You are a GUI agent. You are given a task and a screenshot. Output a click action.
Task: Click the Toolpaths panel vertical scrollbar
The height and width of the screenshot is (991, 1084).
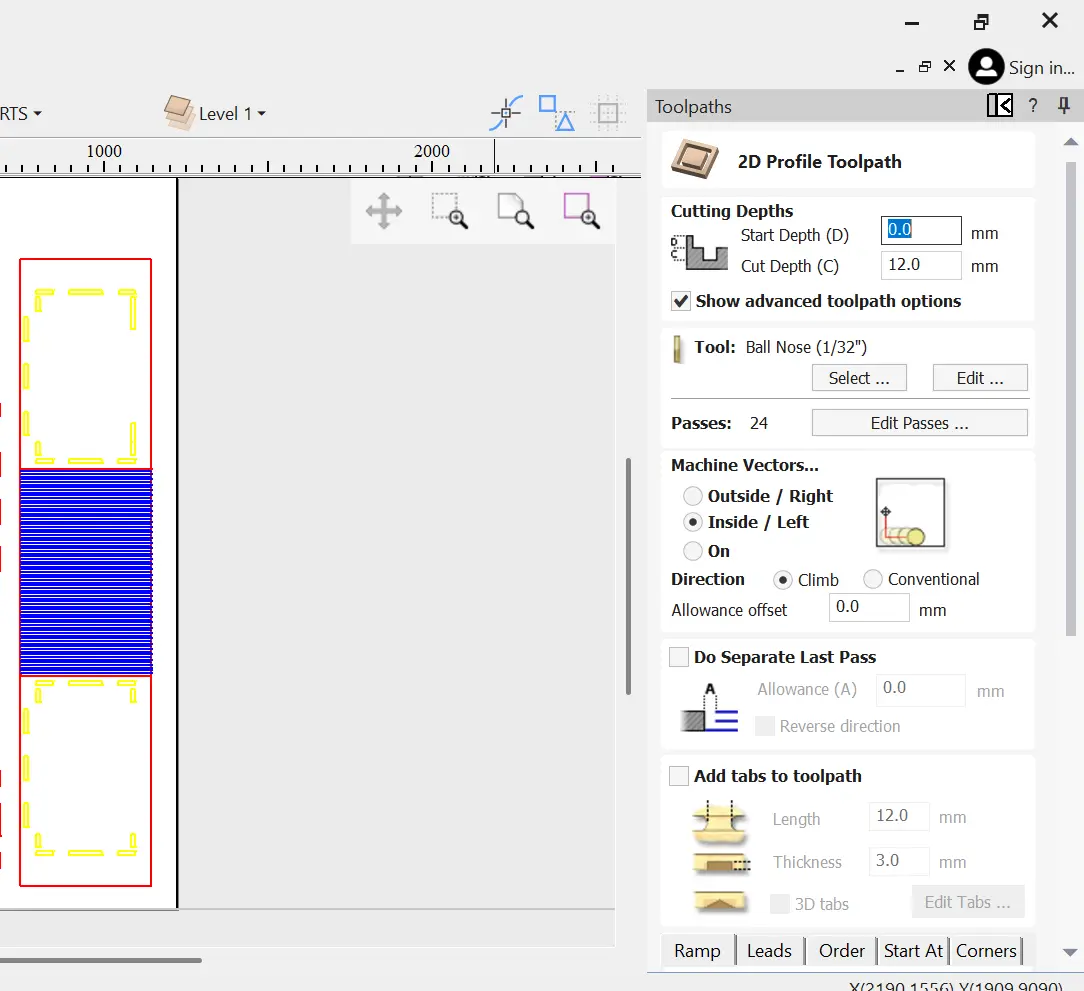(x=1070, y=399)
